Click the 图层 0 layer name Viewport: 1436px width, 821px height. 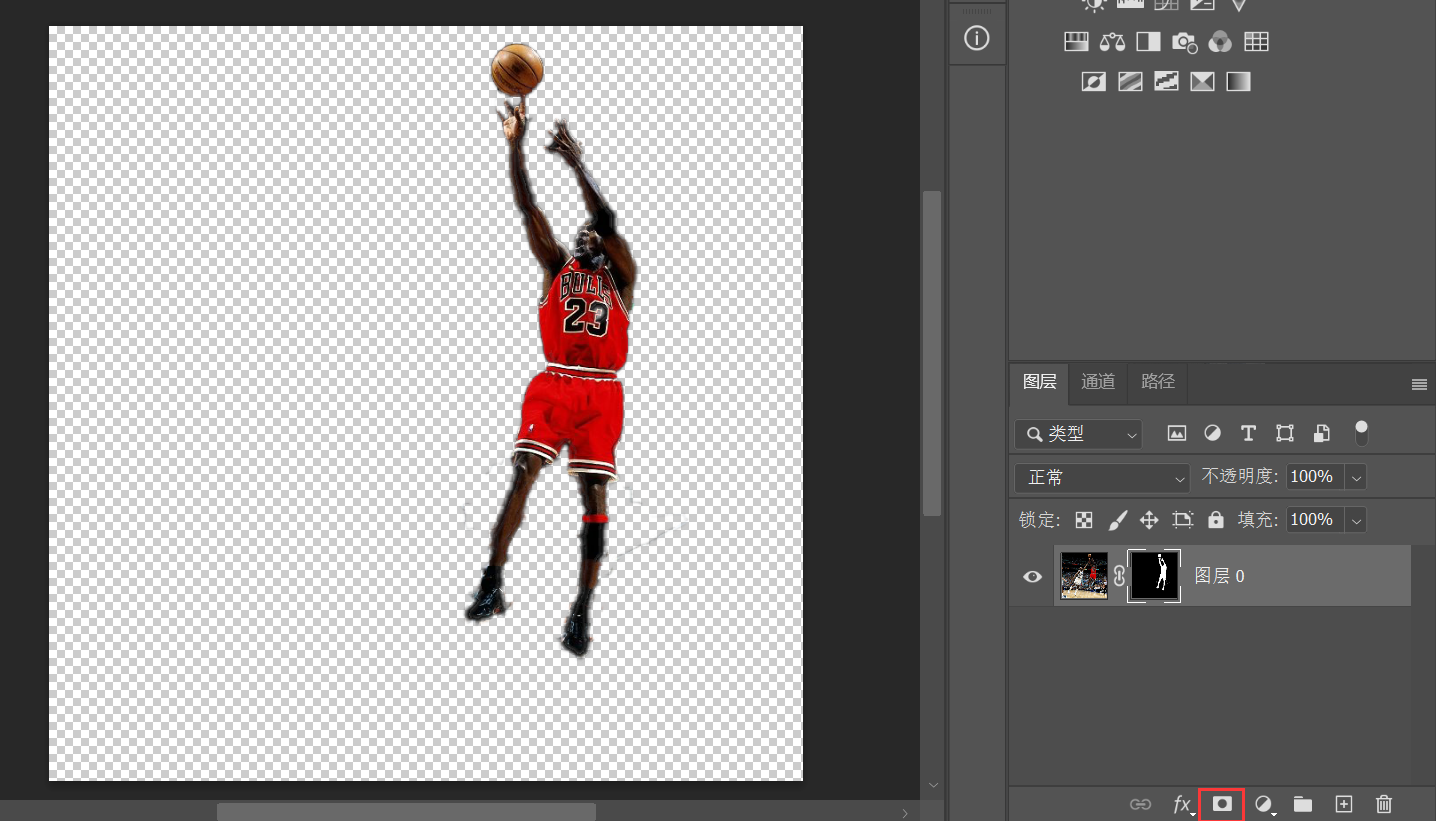click(x=1220, y=576)
